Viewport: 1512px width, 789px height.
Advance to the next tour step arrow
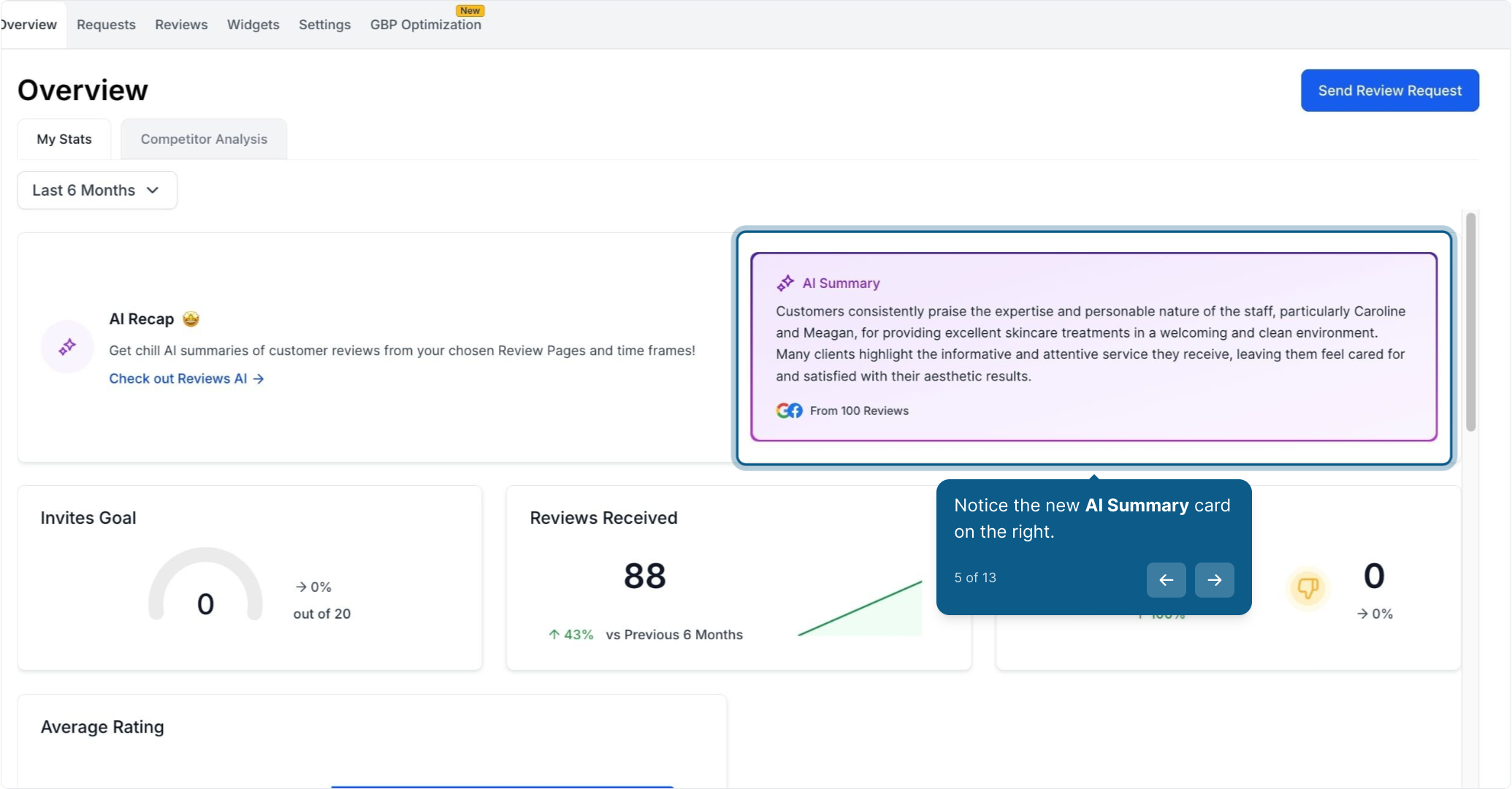pyautogui.click(x=1214, y=580)
